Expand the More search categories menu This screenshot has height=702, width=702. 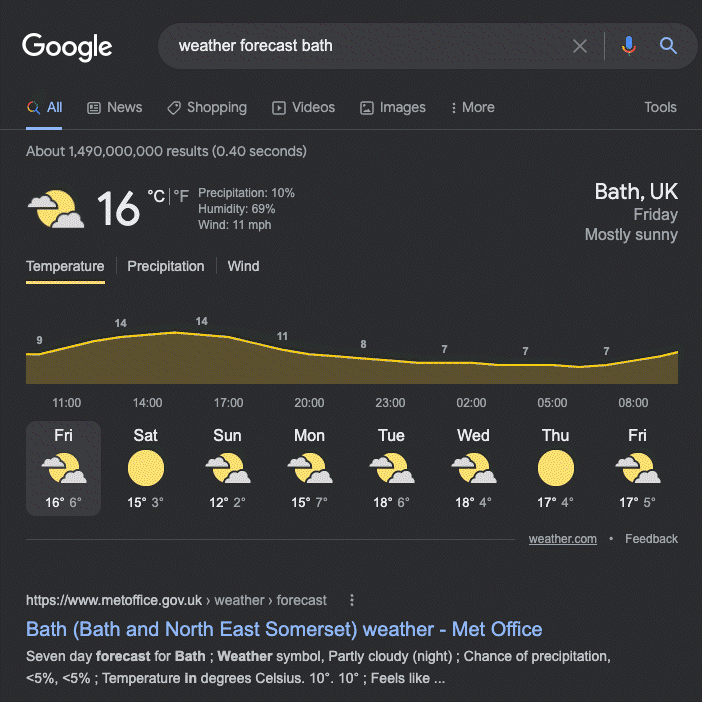(x=472, y=108)
